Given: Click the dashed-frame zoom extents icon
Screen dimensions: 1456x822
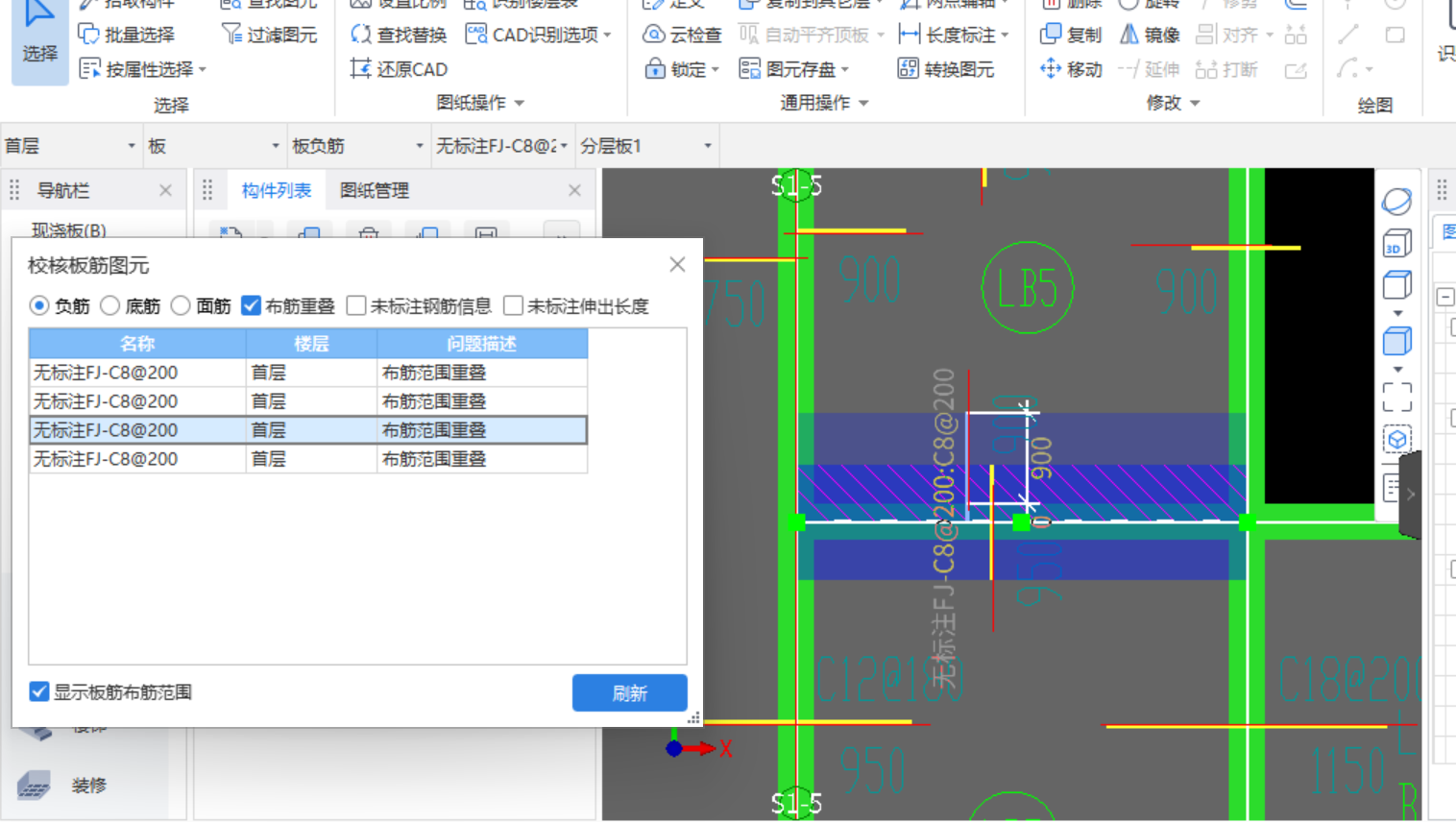Looking at the screenshot, I should pyautogui.click(x=1396, y=397).
